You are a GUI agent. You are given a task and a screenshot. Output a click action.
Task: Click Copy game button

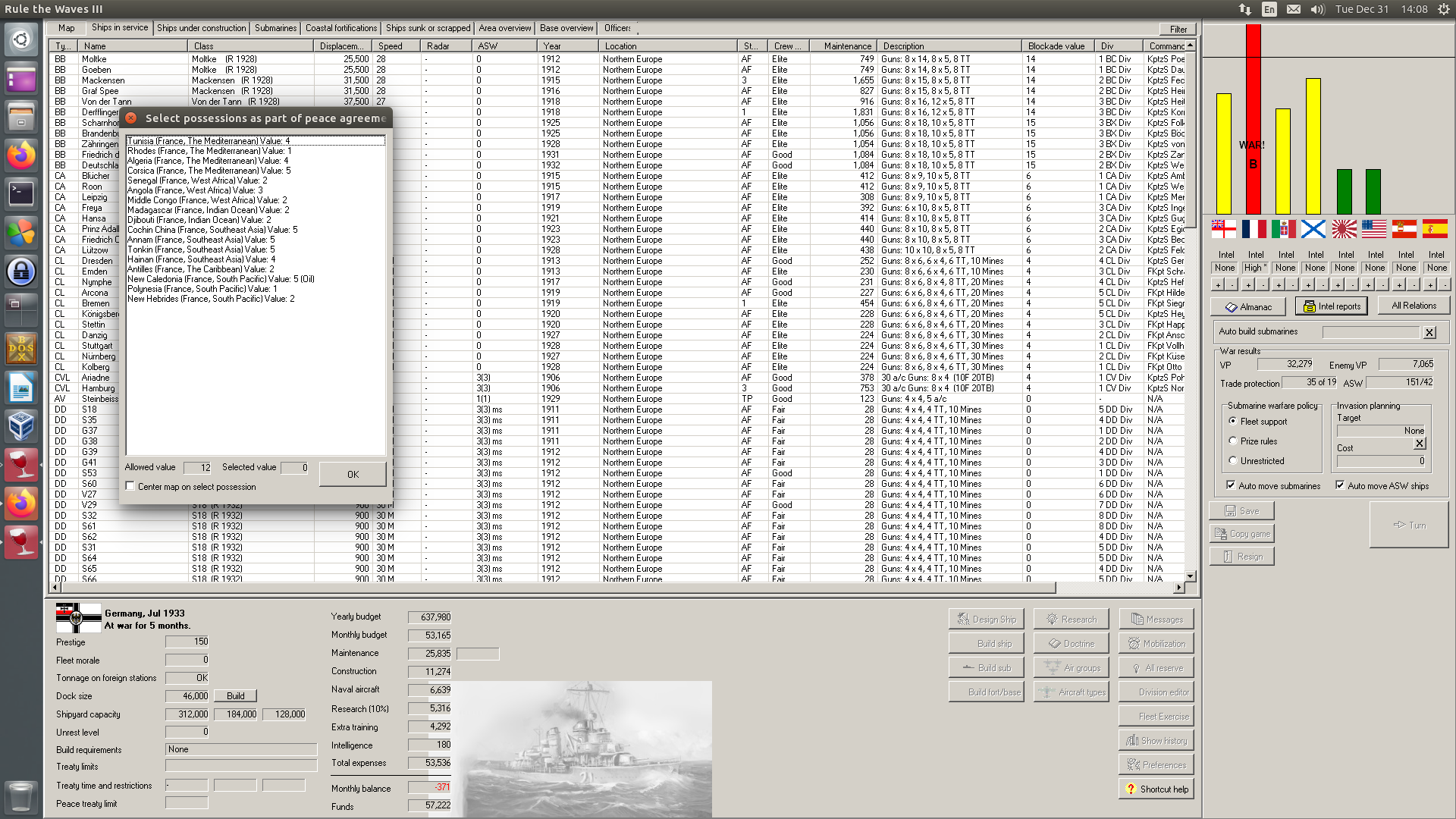[1241, 533]
